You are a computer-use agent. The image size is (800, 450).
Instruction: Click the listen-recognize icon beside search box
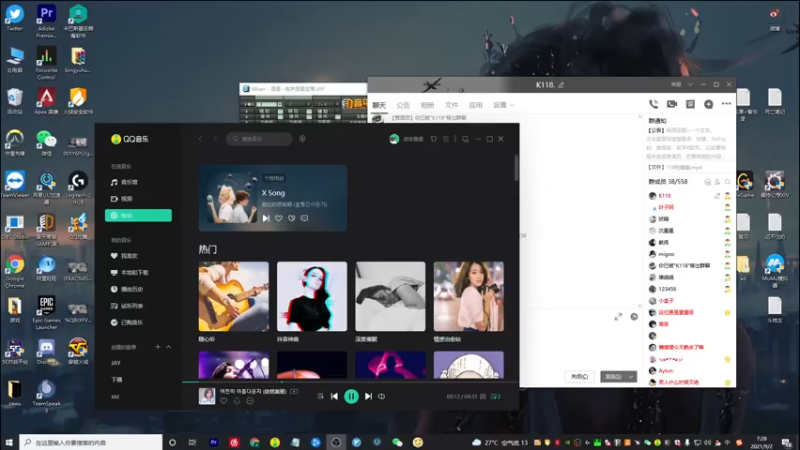(303, 139)
